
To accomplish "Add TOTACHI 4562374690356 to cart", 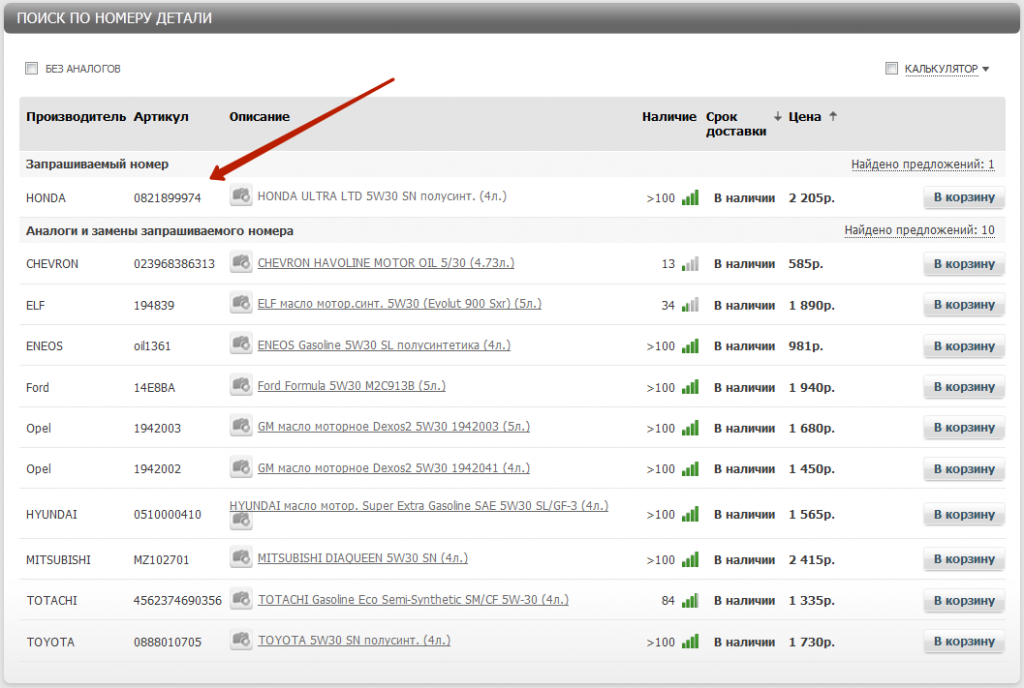I will point(964,601).
